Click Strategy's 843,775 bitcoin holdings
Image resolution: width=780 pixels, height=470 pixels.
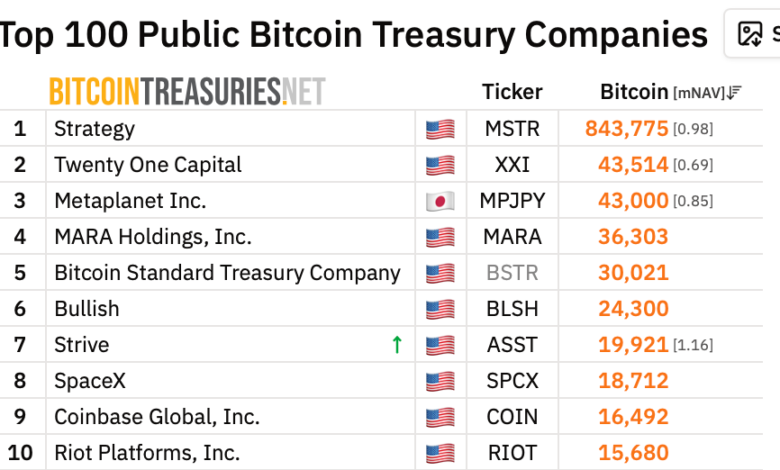(627, 129)
